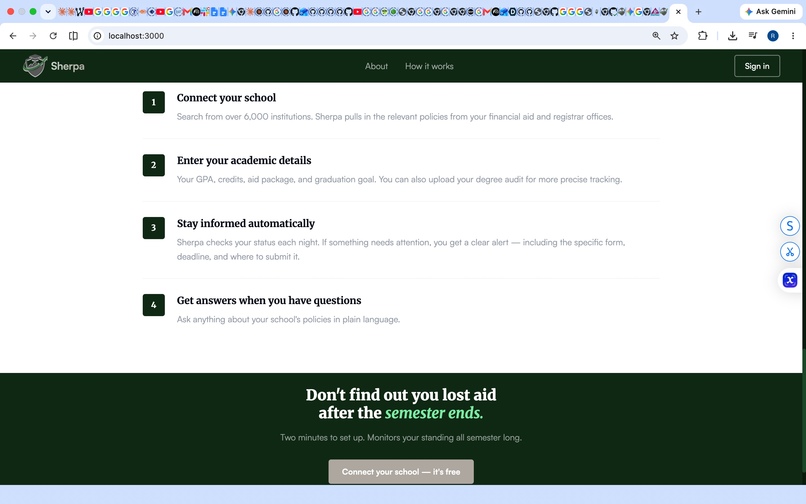The image size is (806, 504).
Task: Open the Chrome profile avatar R
Action: (773, 35)
